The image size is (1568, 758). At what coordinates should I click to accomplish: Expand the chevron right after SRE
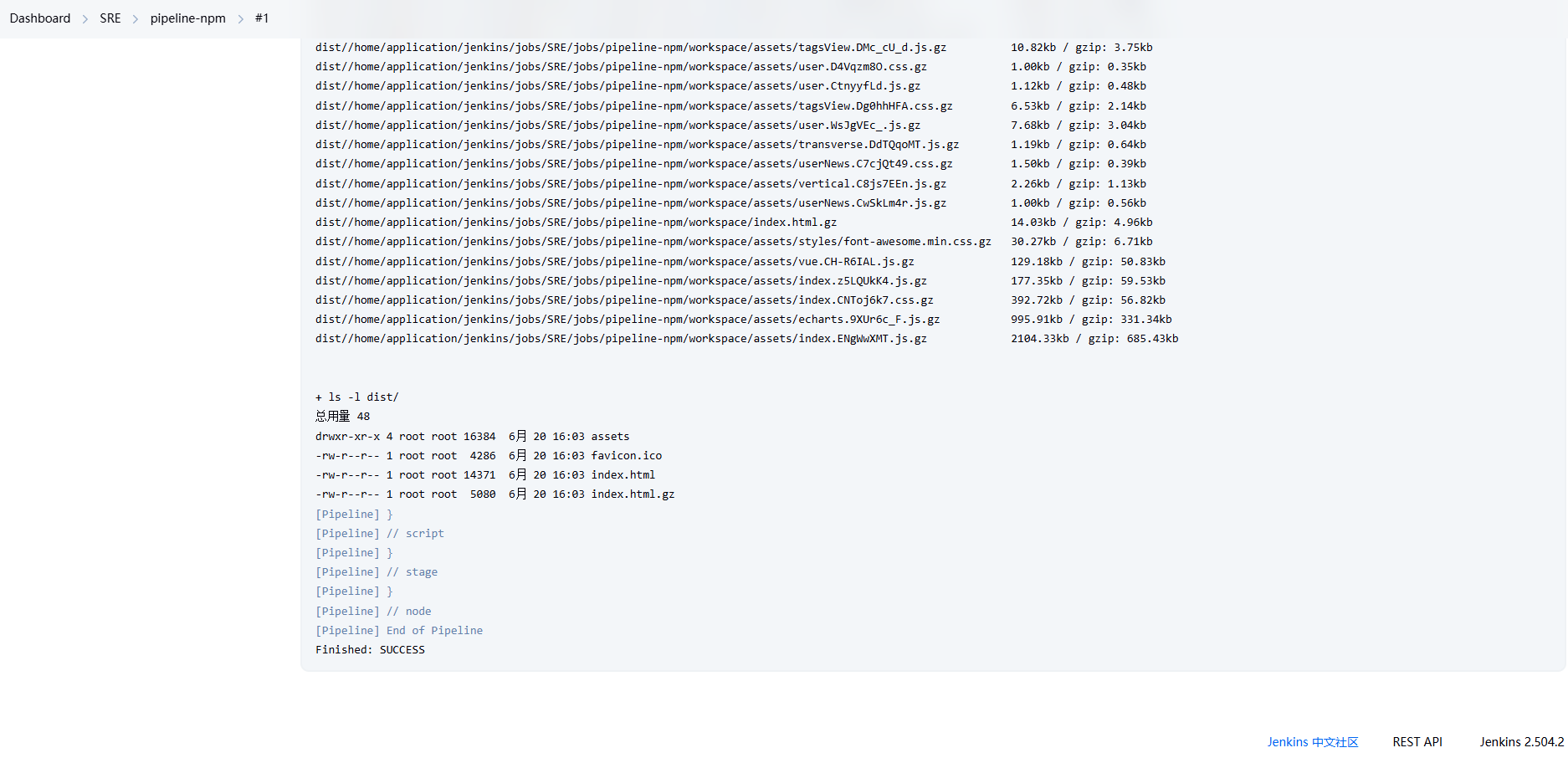coord(136,19)
